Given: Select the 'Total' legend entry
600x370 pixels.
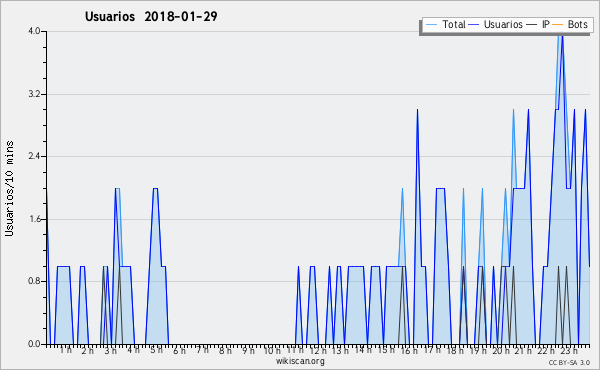Looking at the screenshot, I should 454,24.
